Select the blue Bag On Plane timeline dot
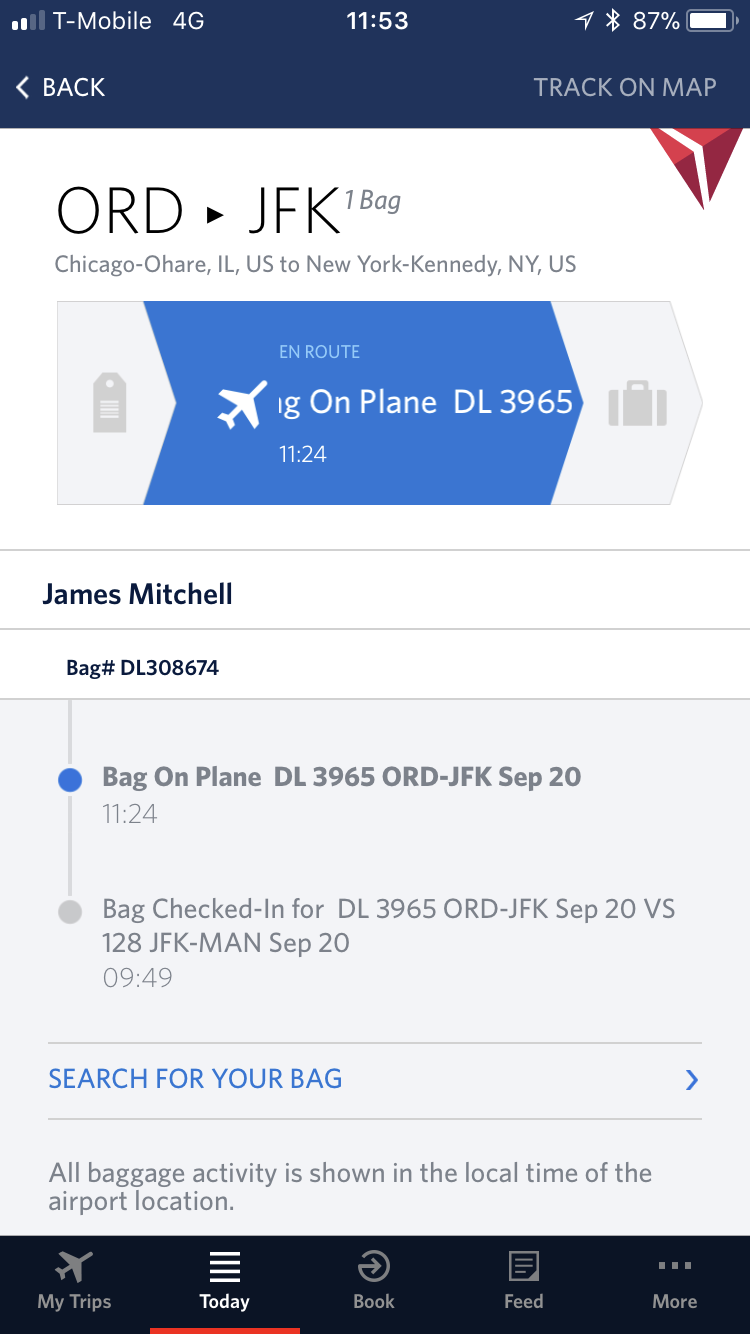This screenshot has width=750, height=1334. point(70,780)
